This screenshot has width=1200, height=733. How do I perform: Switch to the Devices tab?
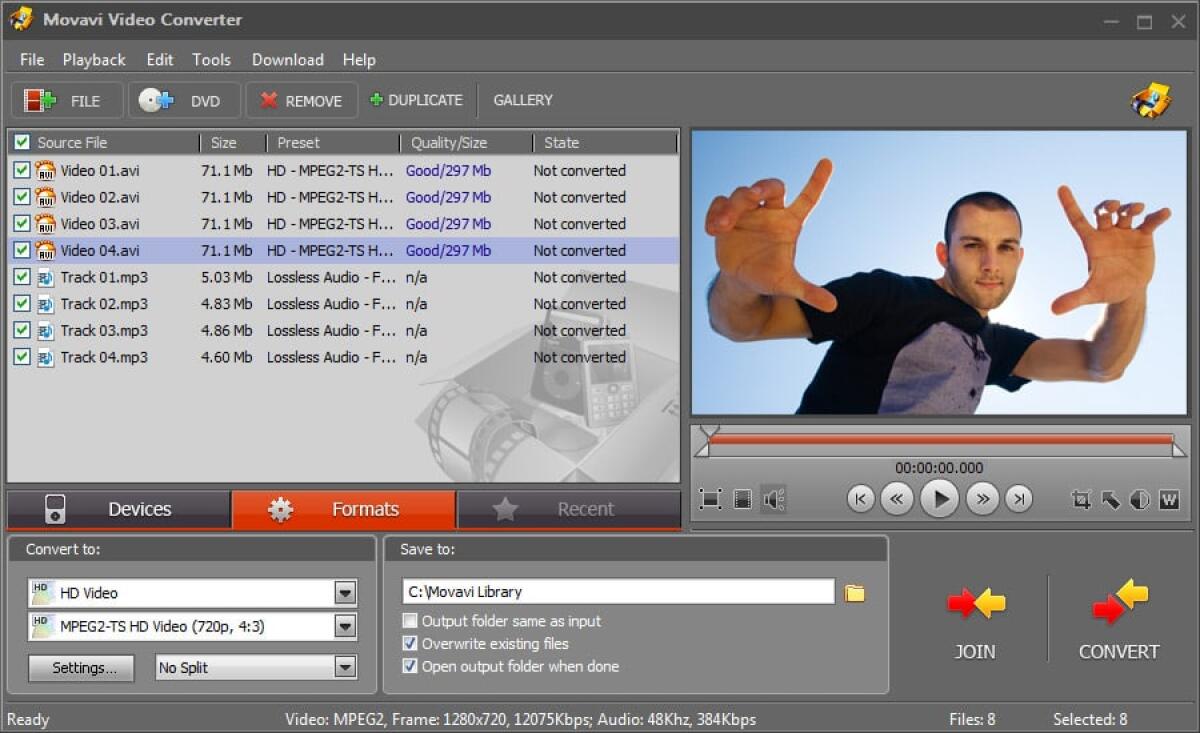pyautogui.click(x=118, y=509)
